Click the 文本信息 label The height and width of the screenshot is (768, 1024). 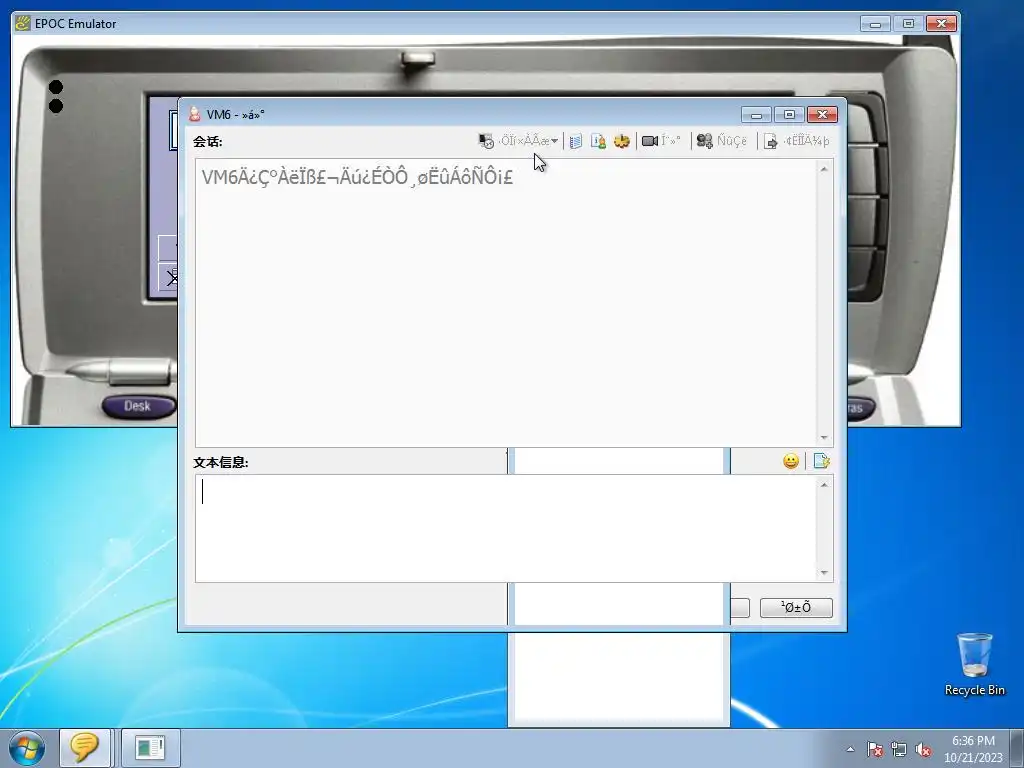click(221, 462)
